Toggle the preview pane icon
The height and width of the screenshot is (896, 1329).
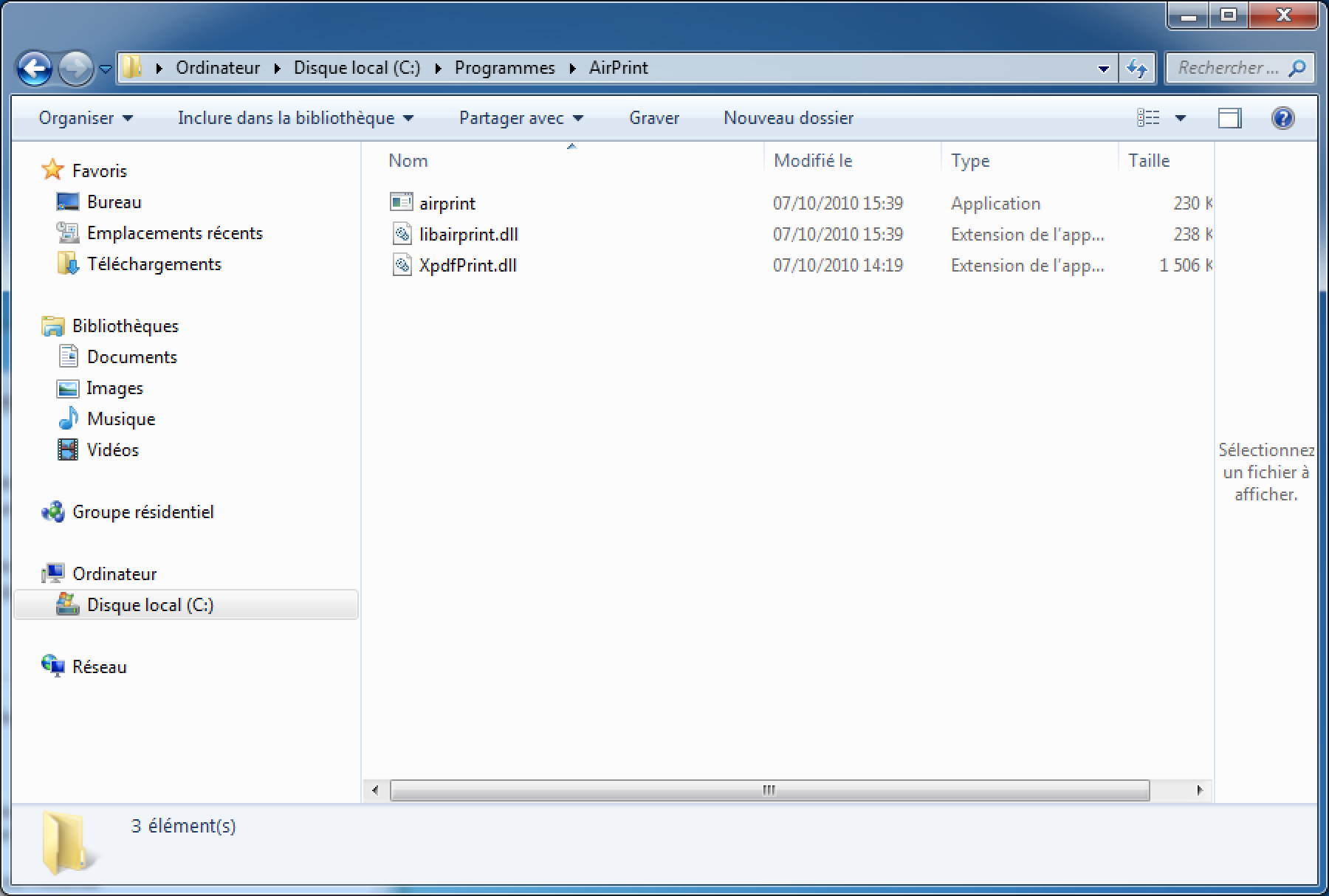(x=1229, y=118)
